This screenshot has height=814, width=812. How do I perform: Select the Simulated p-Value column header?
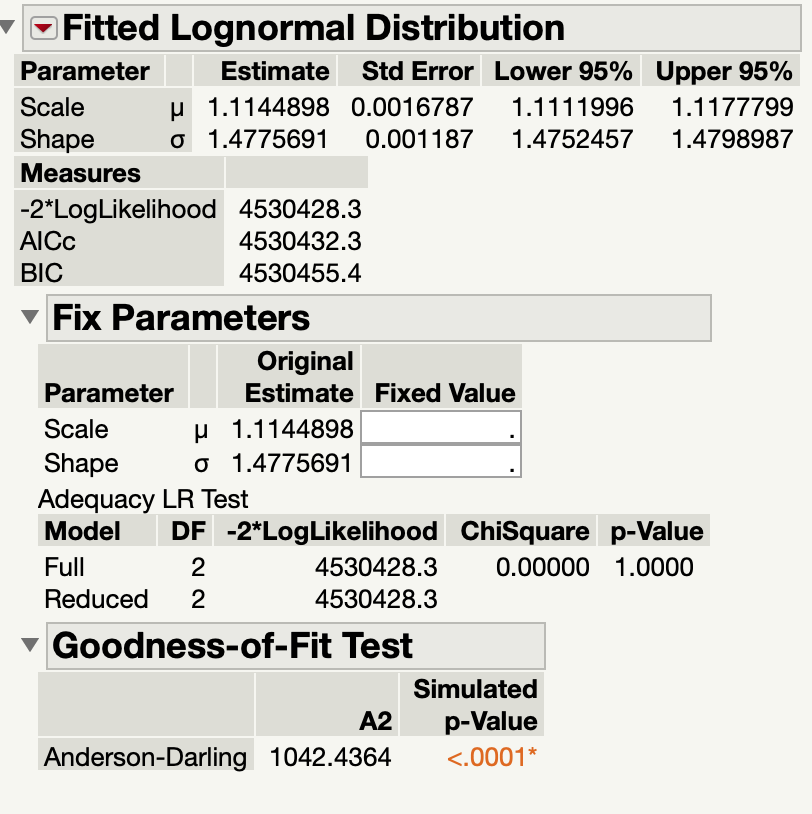[472, 705]
